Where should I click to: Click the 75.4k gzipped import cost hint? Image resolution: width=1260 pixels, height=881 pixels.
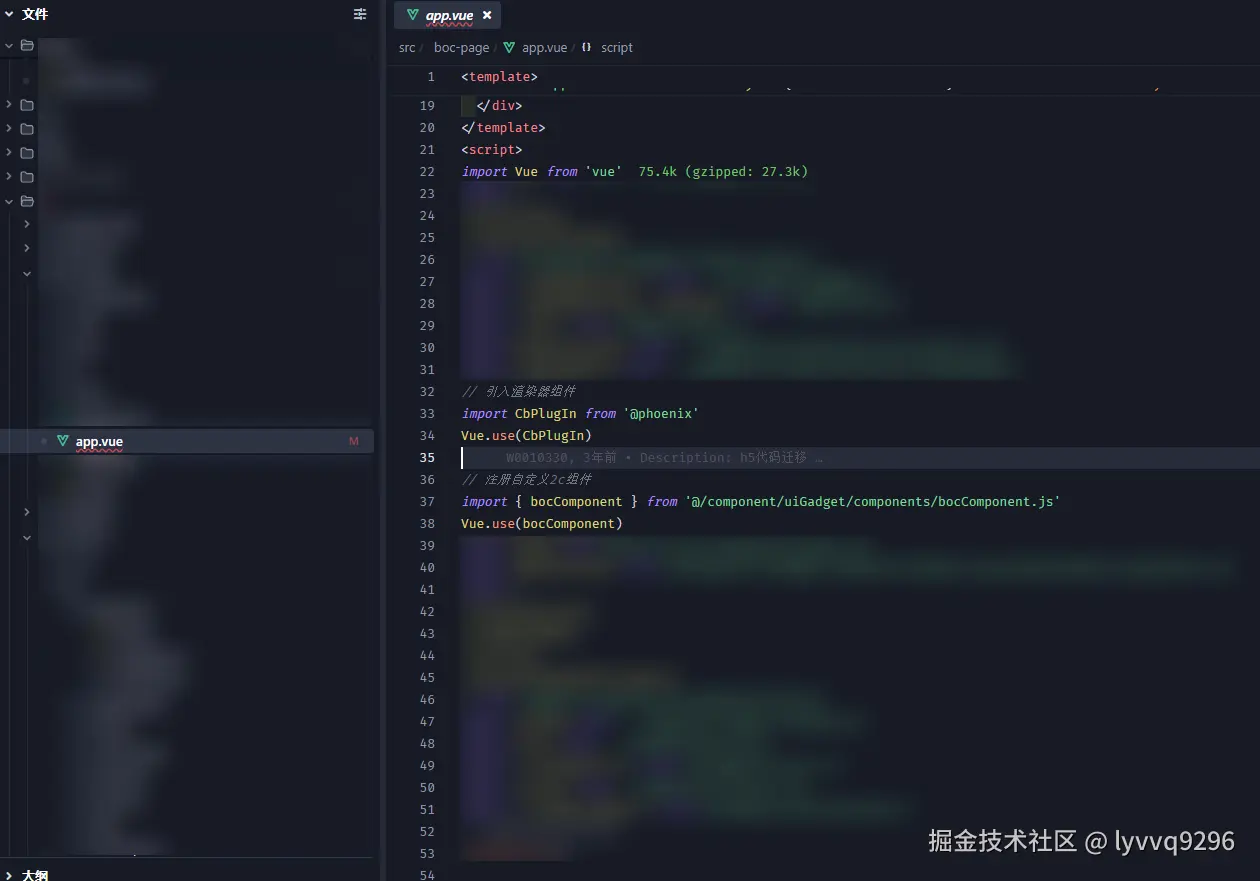723,171
